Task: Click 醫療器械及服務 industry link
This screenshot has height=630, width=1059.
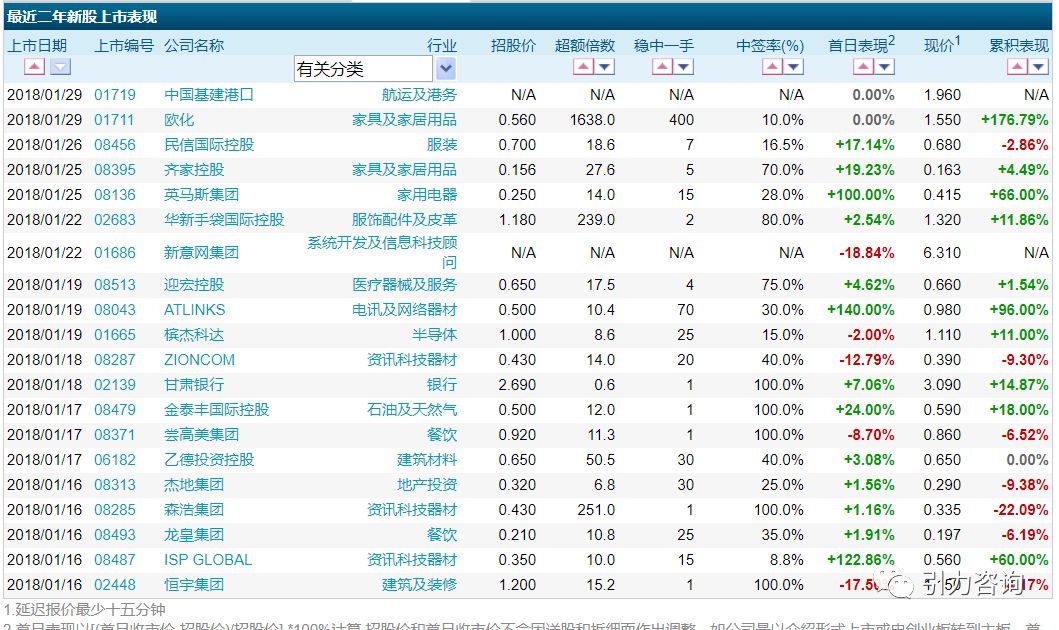Action: pyautogui.click(x=404, y=284)
